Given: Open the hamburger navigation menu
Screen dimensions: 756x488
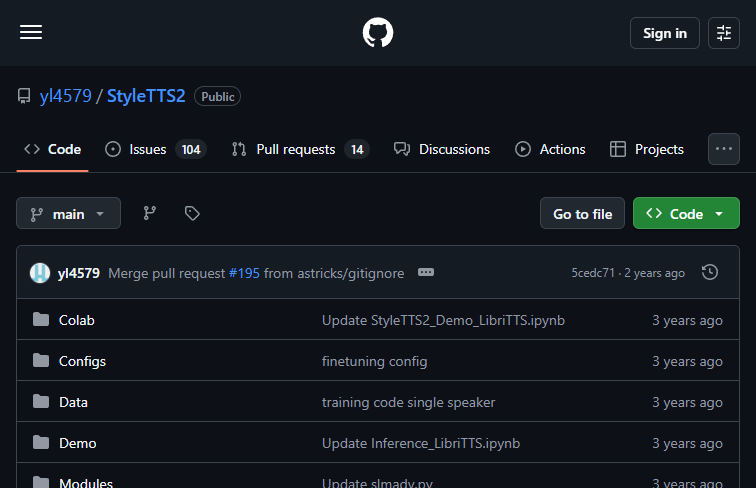Looking at the screenshot, I should point(31,32).
